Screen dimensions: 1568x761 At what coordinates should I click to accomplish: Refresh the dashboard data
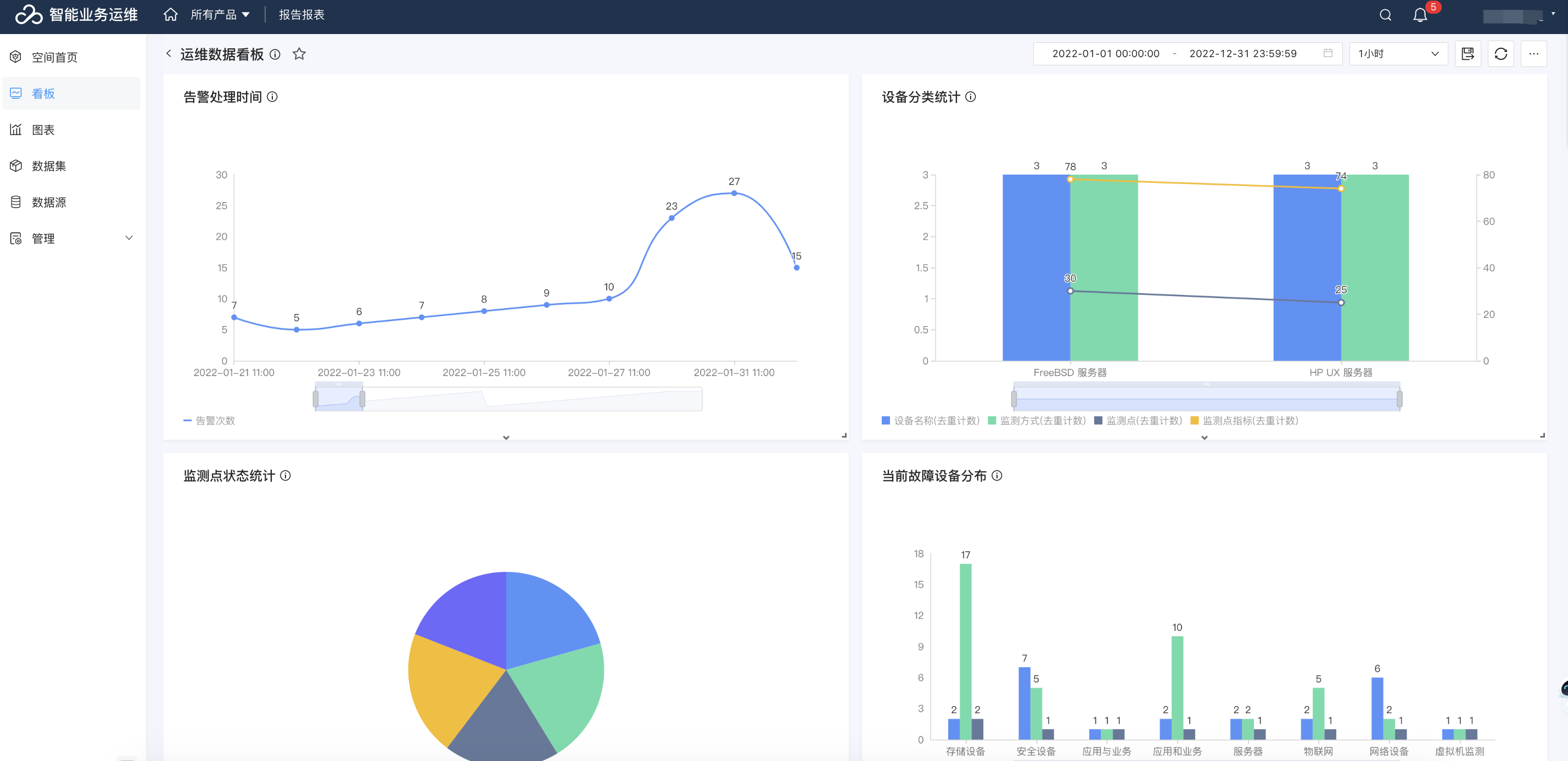[x=1500, y=54]
